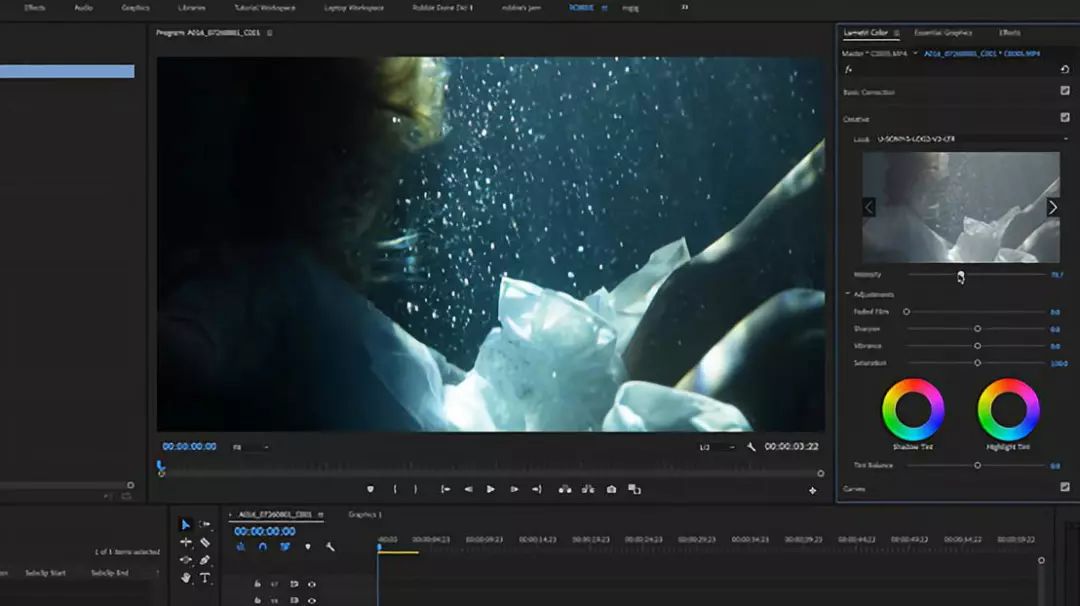Add a marker in Program monitor
Screen dimensions: 1080x606
(370, 489)
